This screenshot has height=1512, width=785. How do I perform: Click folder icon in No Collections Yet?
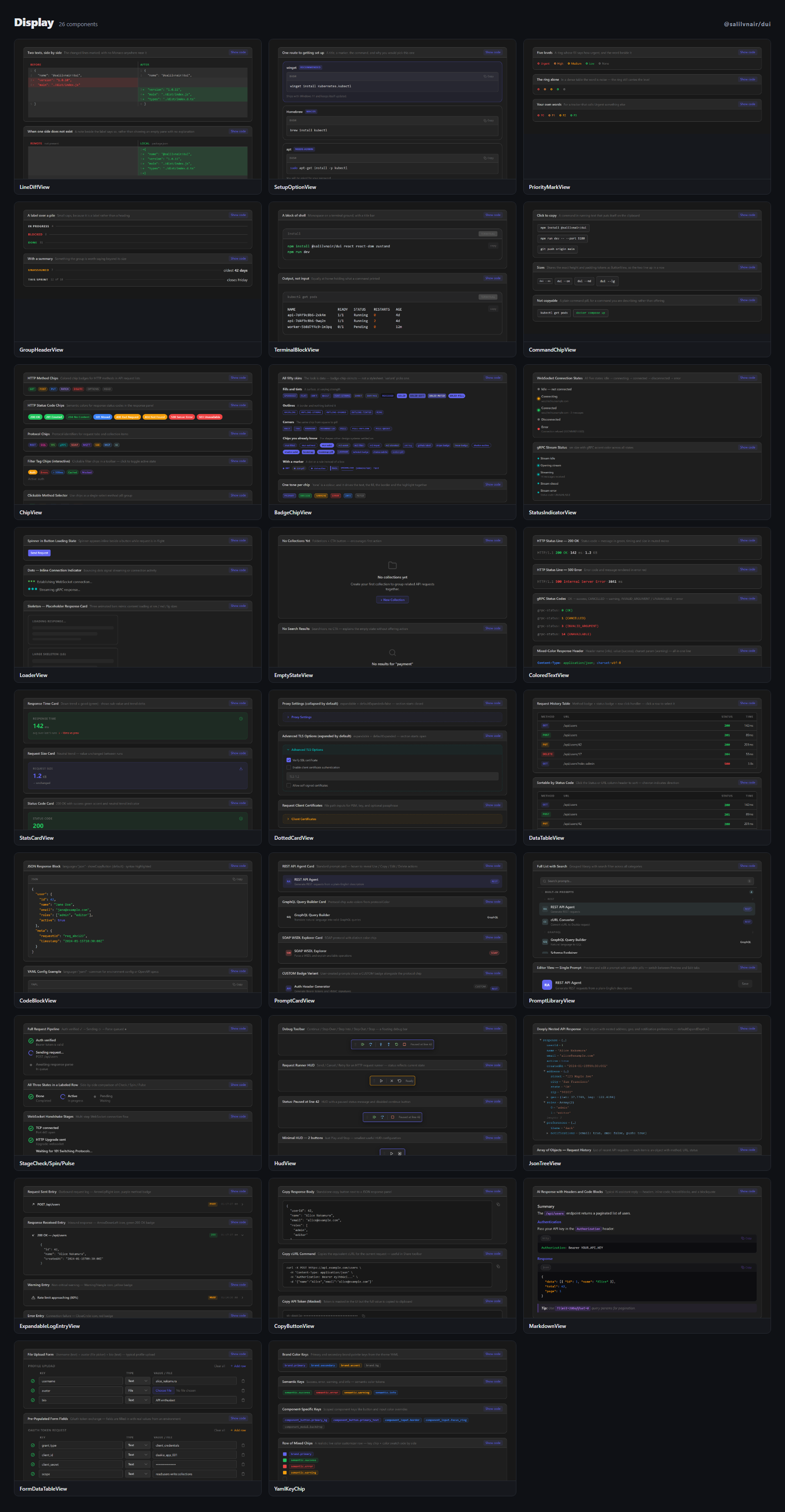point(392,565)
